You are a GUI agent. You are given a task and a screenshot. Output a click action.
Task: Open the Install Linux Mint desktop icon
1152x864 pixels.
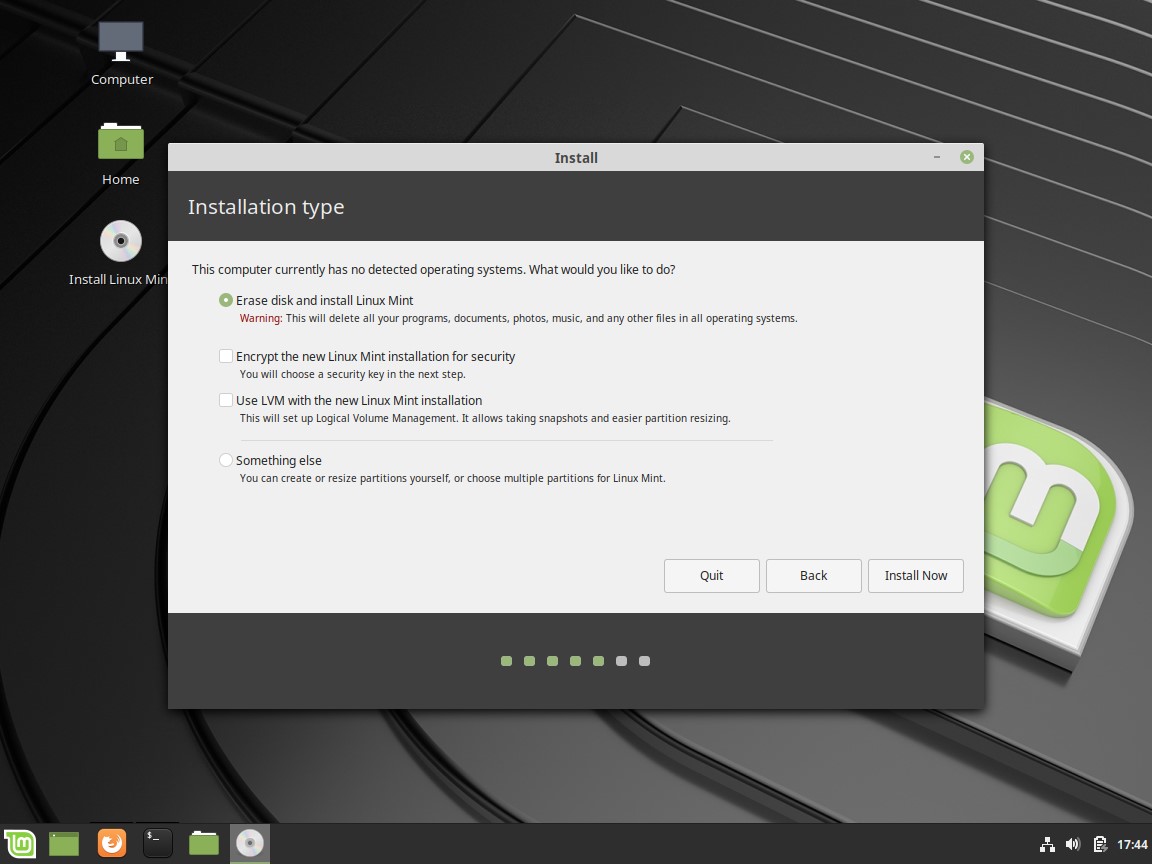click(120, 241)
